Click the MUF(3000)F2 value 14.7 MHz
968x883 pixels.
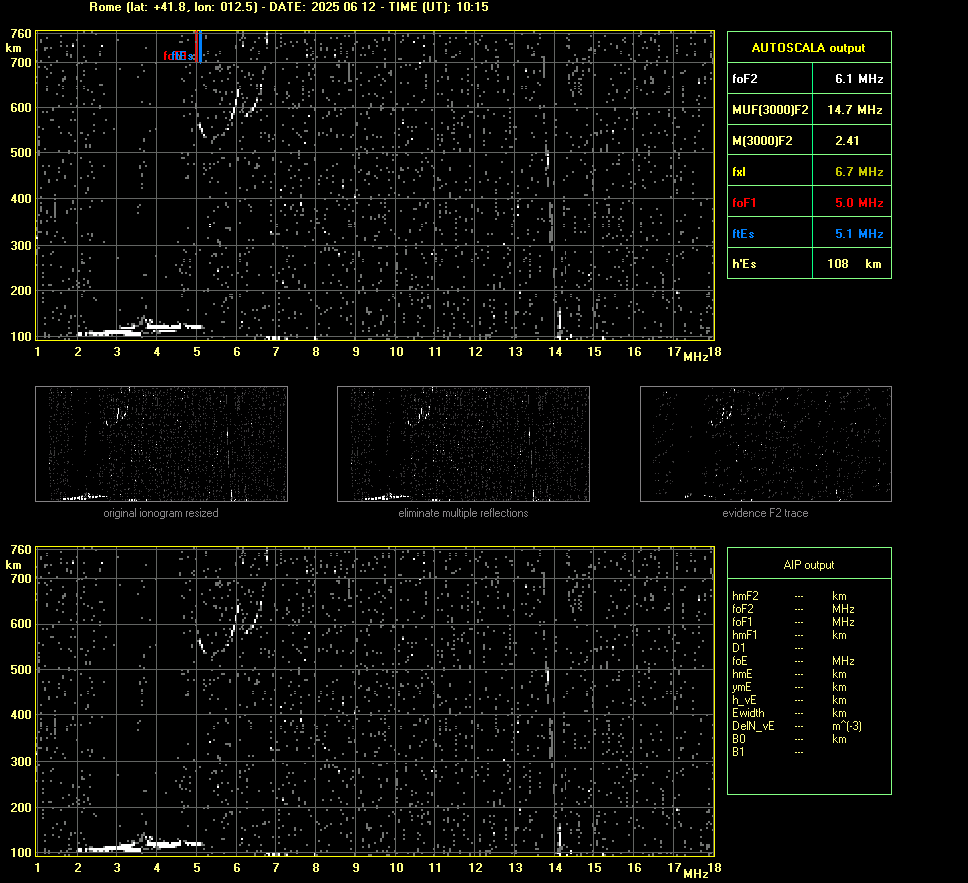[x=854, y=109]
